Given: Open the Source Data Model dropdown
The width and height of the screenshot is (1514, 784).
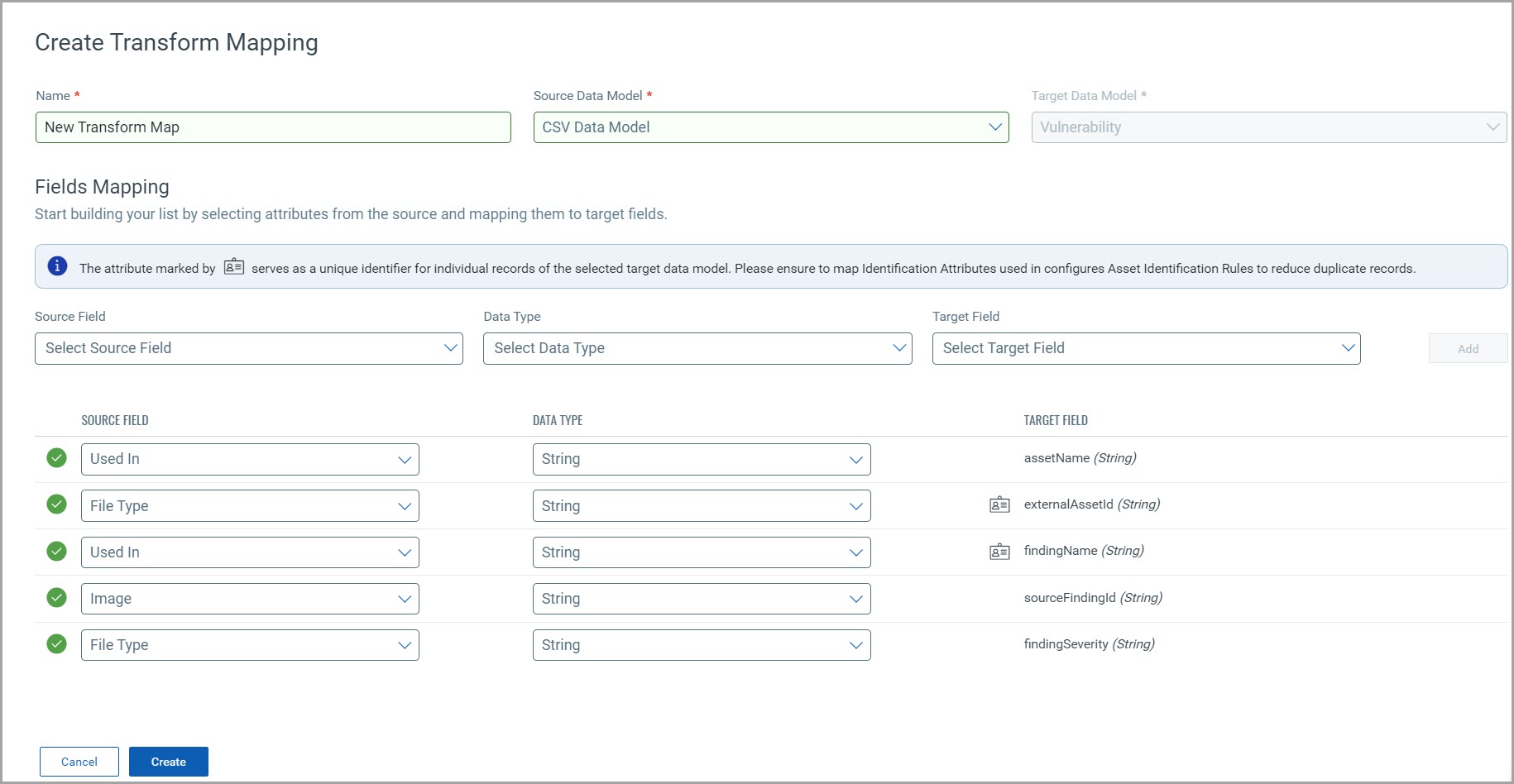Looking at the screenshot, I should (x=770, y=127).
